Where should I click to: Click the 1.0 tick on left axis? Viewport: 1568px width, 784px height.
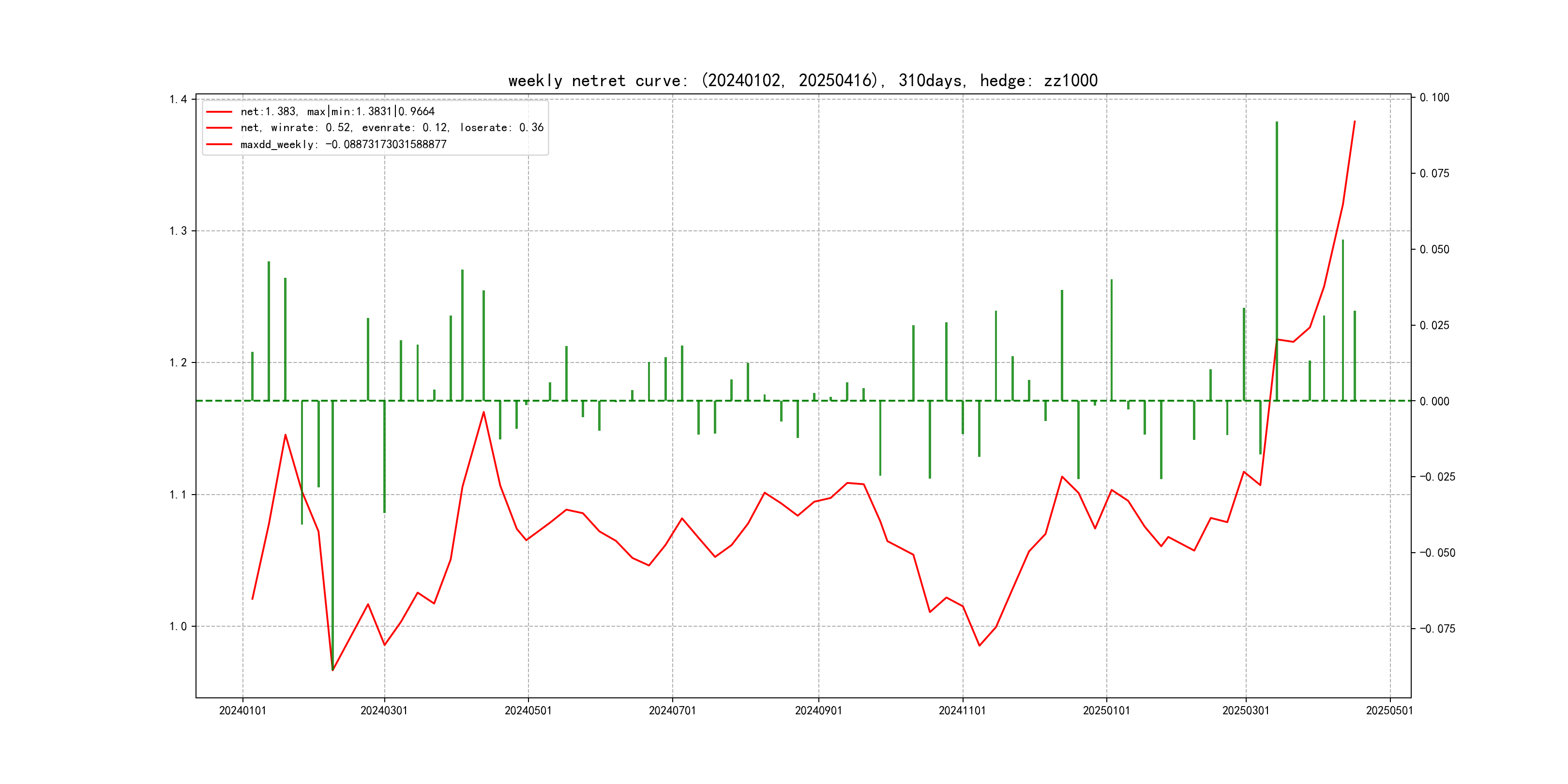pos(178,626)
